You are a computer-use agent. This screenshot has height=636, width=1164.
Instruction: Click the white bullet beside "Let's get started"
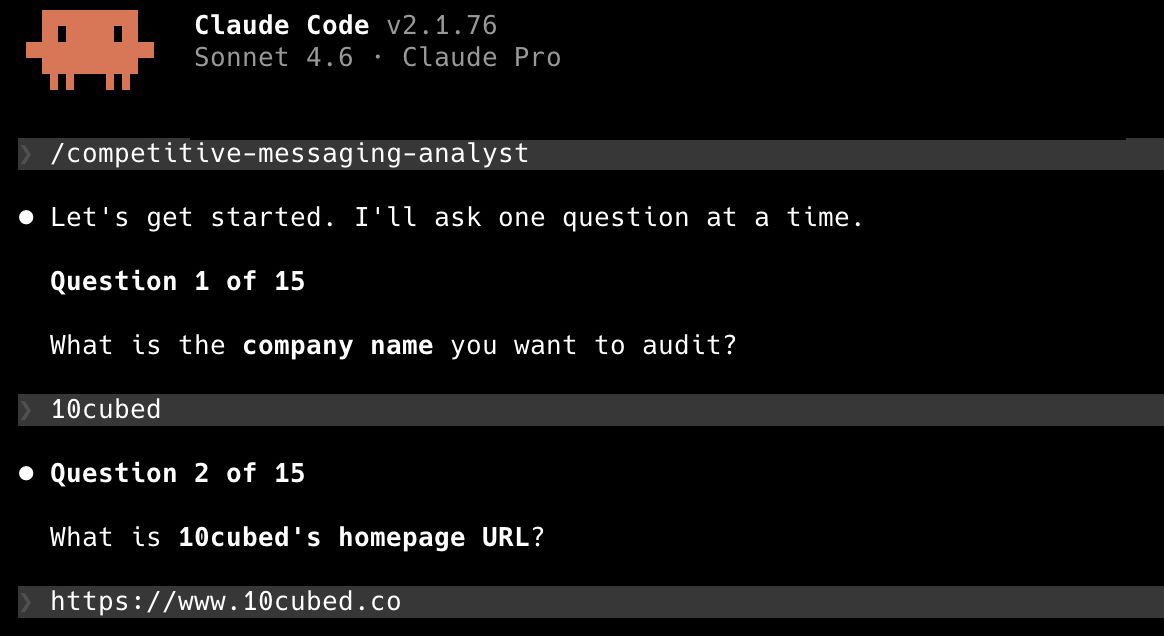28,218
